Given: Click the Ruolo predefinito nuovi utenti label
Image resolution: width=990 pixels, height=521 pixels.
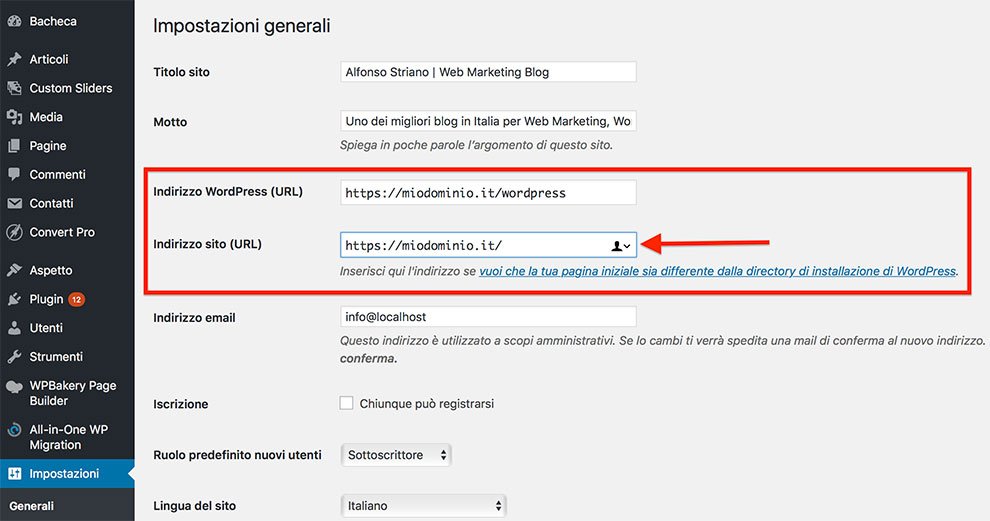Looking at the screenshot, I should pyautogui.click(x=237, y=455).
